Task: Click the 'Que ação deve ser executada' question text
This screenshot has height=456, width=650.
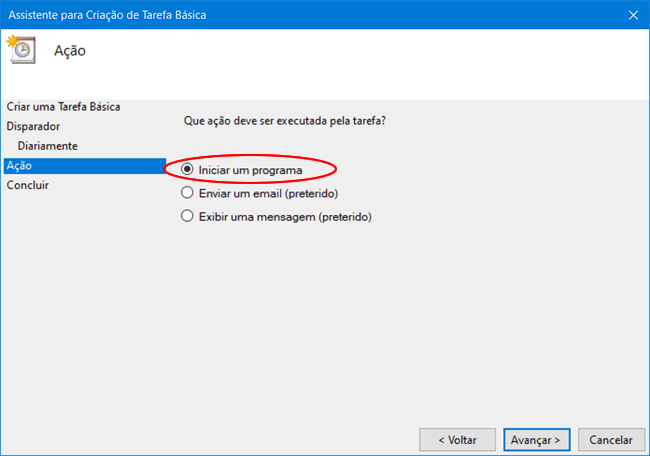Action: [285, 121]
